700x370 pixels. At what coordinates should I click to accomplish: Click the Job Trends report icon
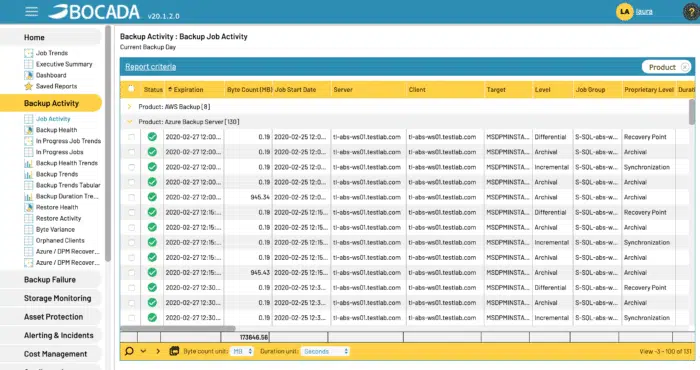(x=29, y=53)
